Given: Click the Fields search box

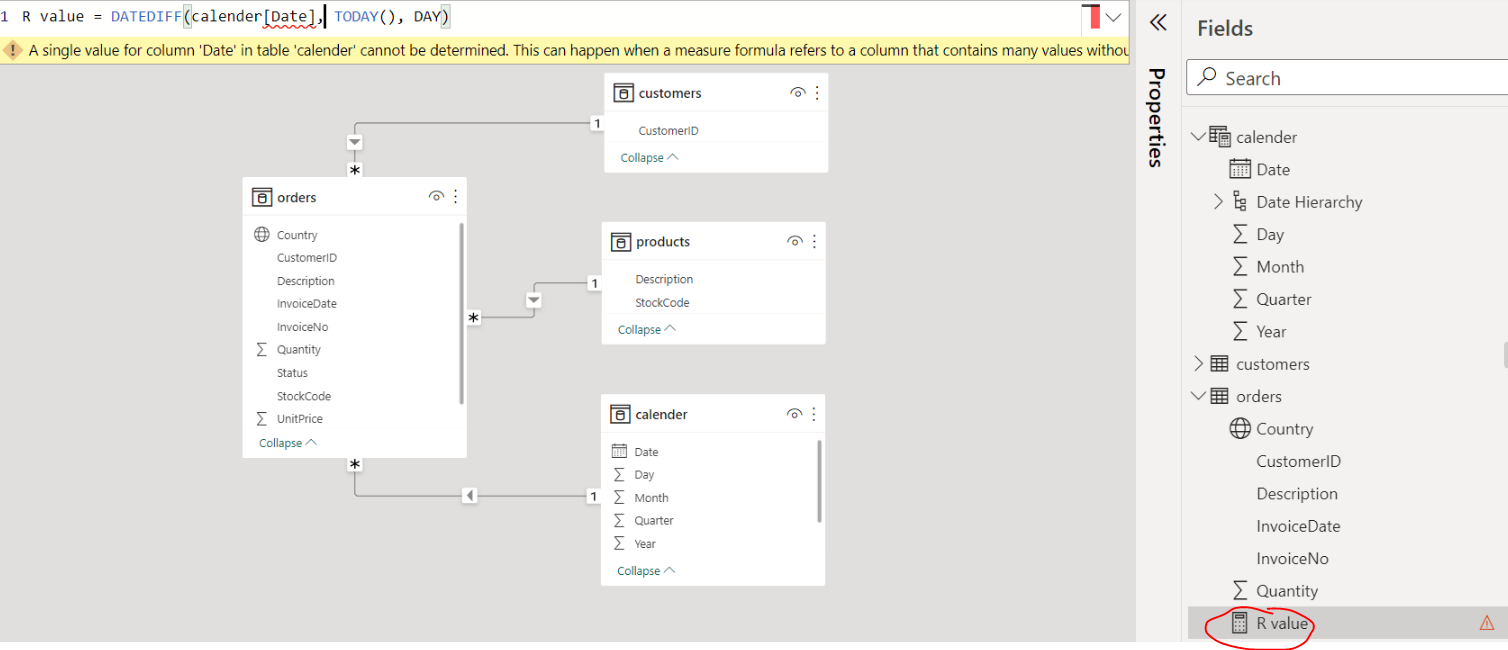Looking at the screenshot, I should coord(1347,78).
